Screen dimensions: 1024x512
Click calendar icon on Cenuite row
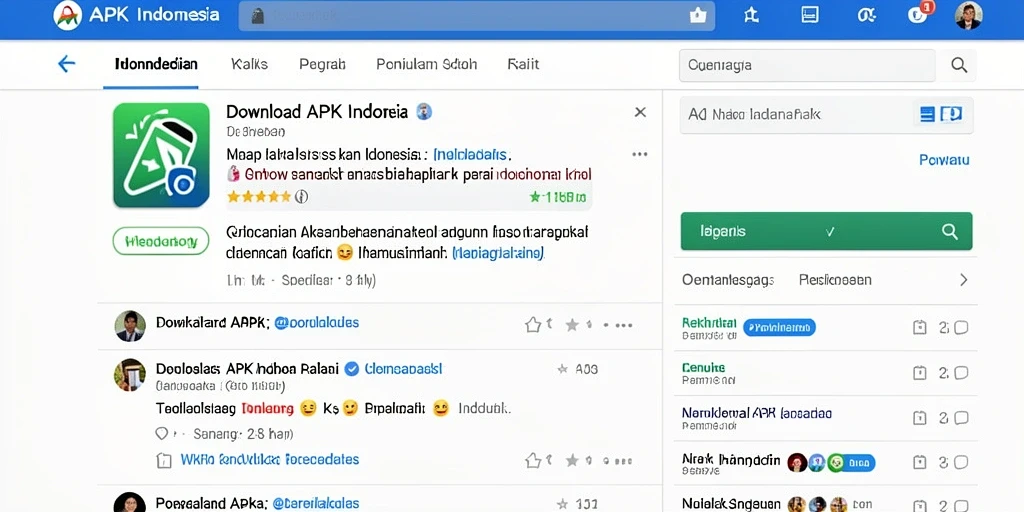[x=920, y=373]
